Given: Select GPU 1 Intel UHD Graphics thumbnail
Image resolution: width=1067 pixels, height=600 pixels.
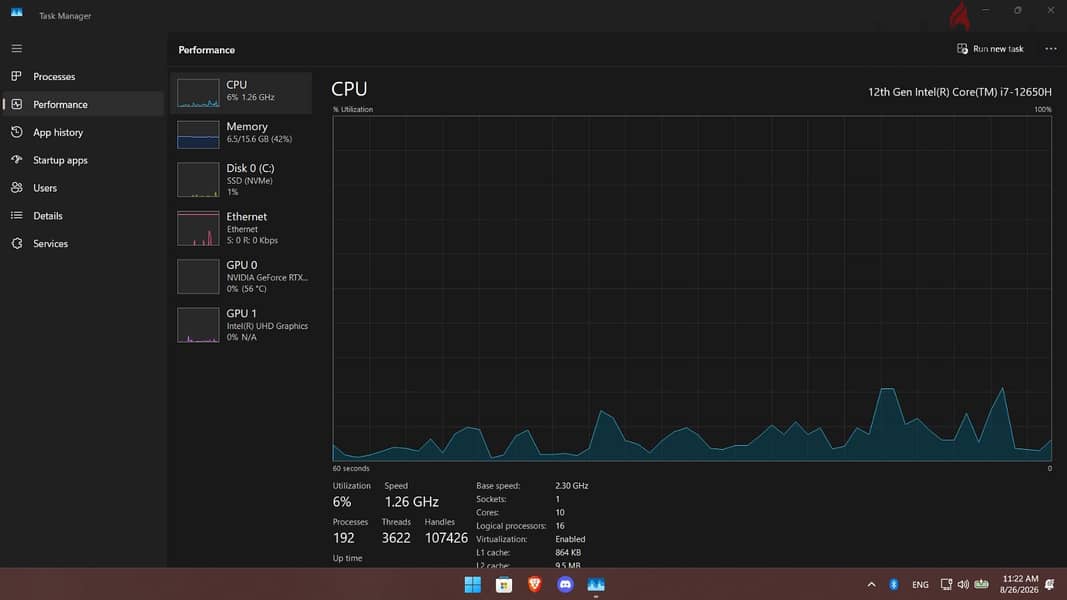Looking at the screenshot, I should click(x=198, y=324).
